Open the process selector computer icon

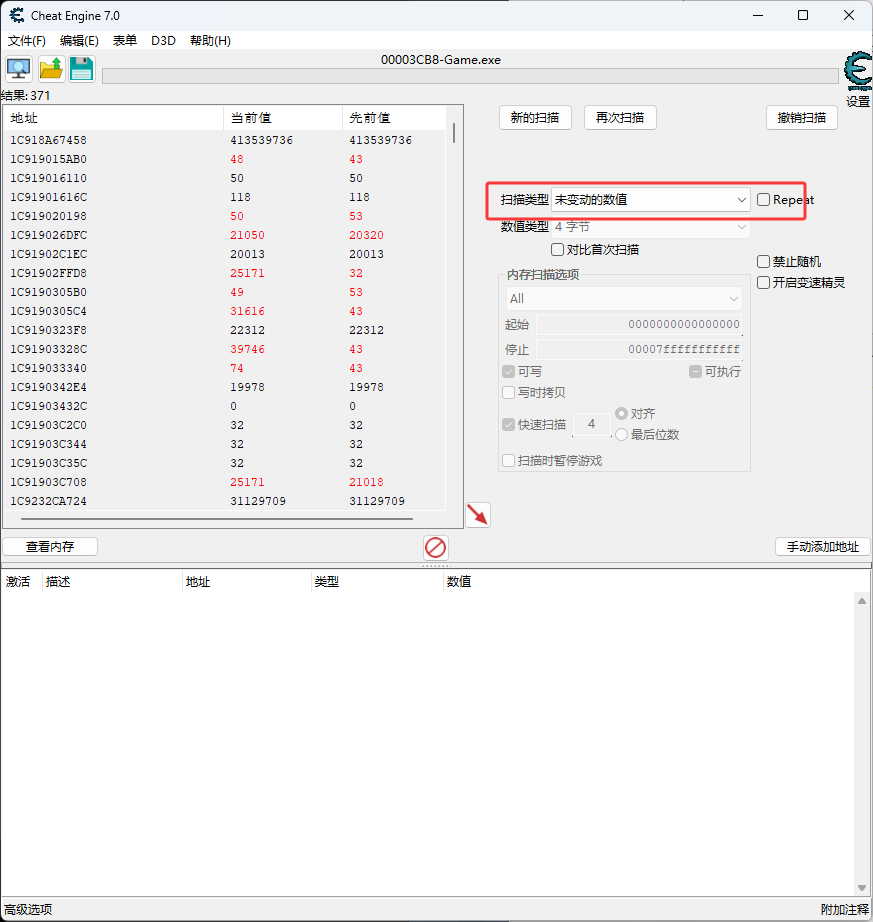coord(19,69)
